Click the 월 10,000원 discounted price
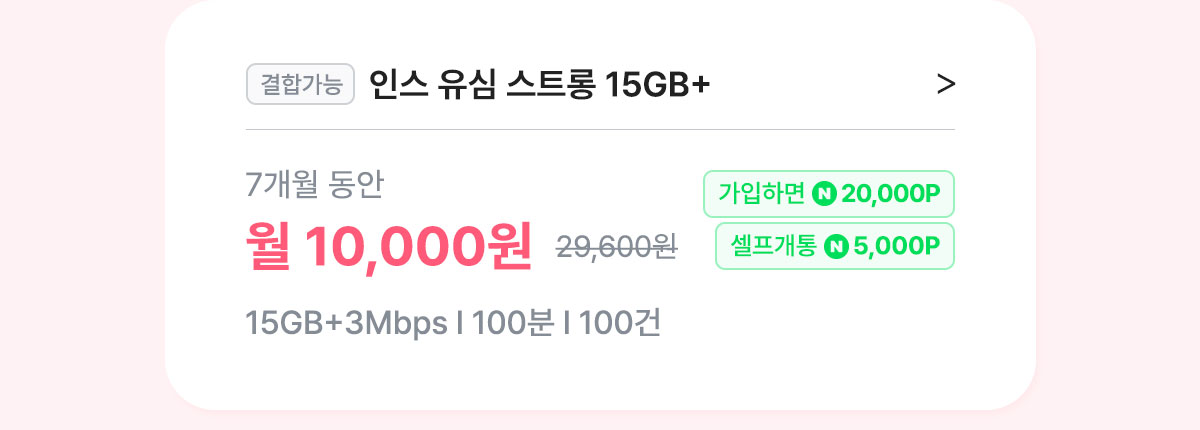Viewport: 1200px width, 430px height. (x=389, y=246)
